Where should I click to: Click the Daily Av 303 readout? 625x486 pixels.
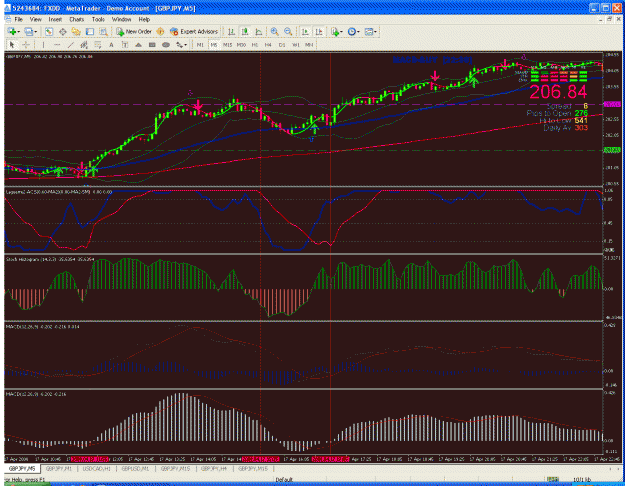[x=565, y=128]
